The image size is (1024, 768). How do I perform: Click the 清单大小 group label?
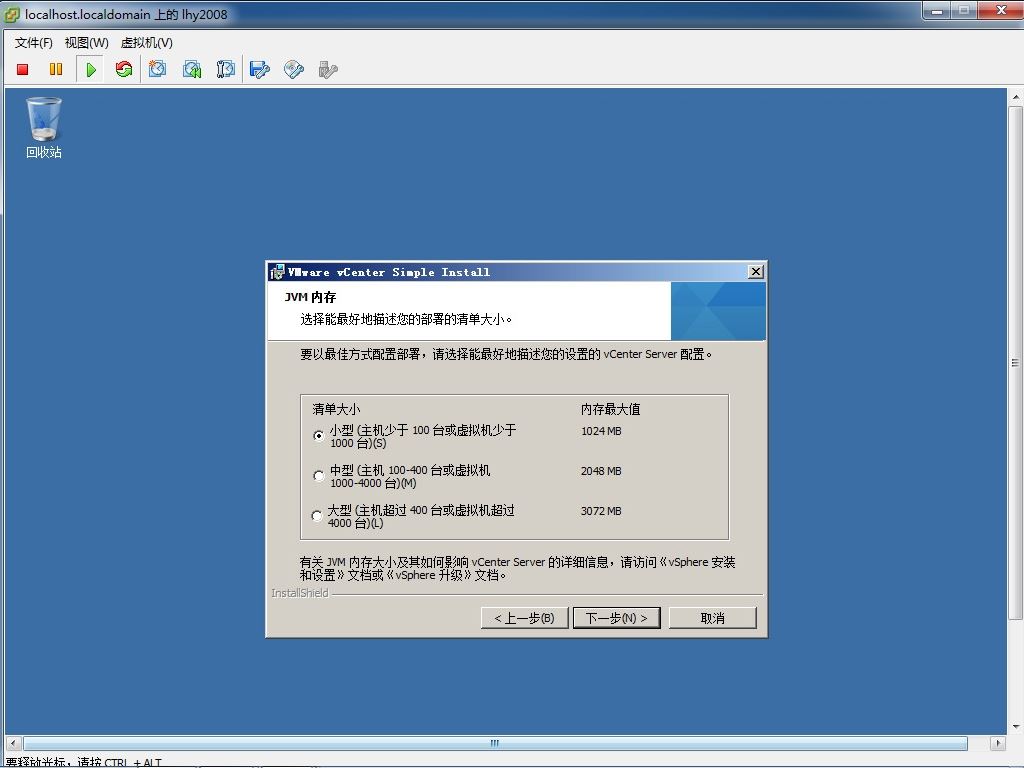coord(336,409)
